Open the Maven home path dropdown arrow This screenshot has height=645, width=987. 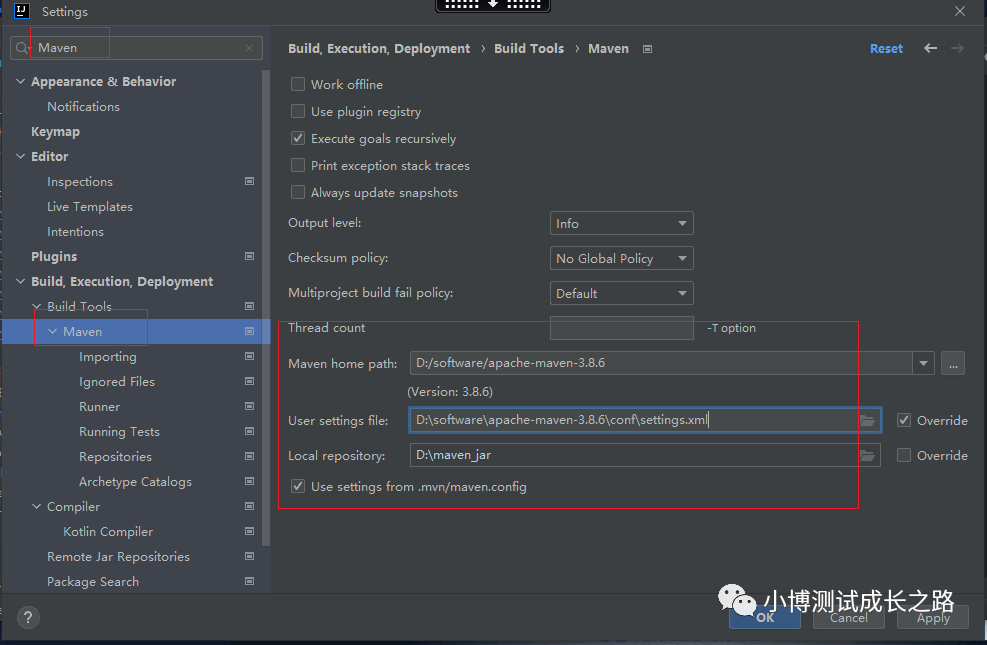[923, 363]
